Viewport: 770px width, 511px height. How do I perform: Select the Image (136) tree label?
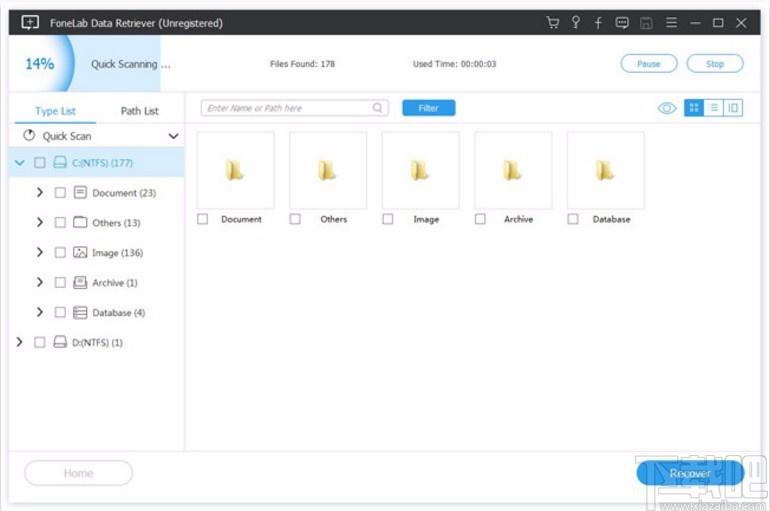click(118, 253)
